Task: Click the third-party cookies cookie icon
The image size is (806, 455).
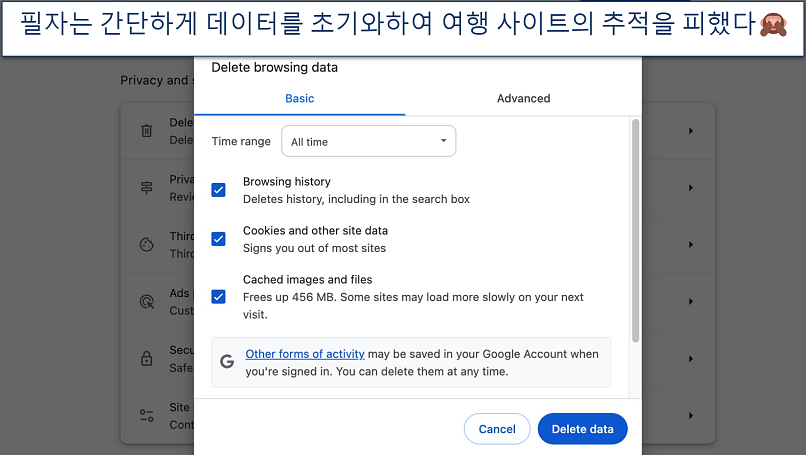Action: coord(147,244)
